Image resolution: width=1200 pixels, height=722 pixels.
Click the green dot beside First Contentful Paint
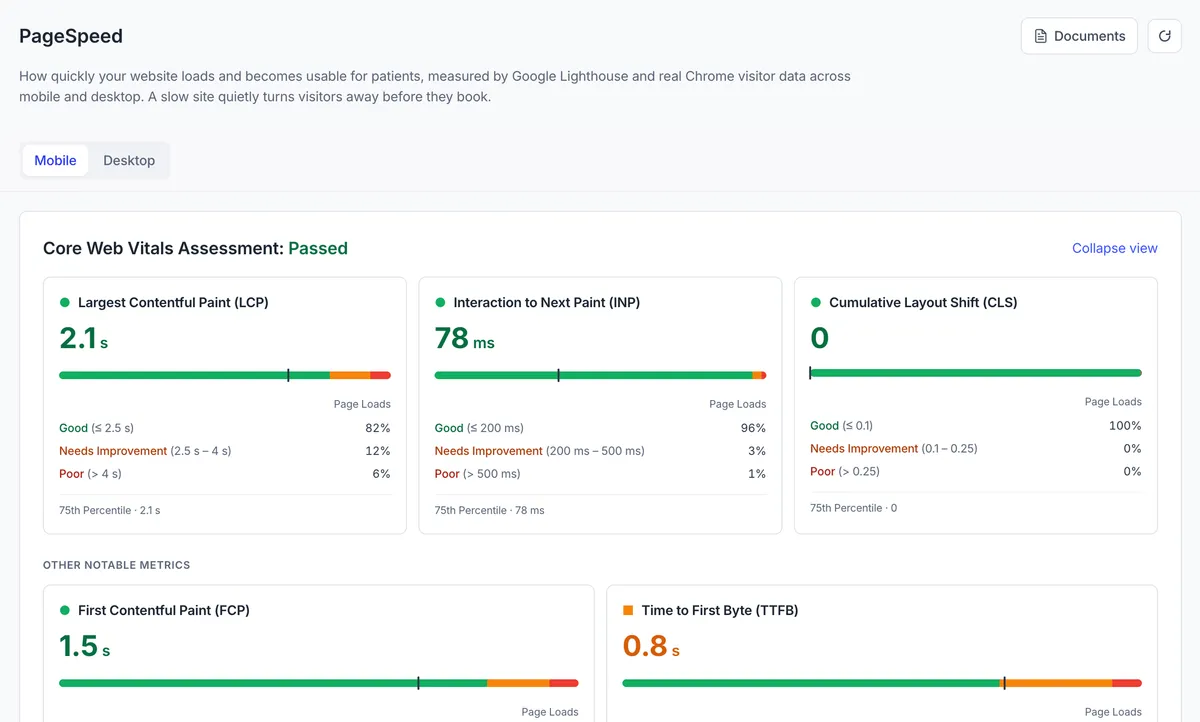click(x=65, y=610)
